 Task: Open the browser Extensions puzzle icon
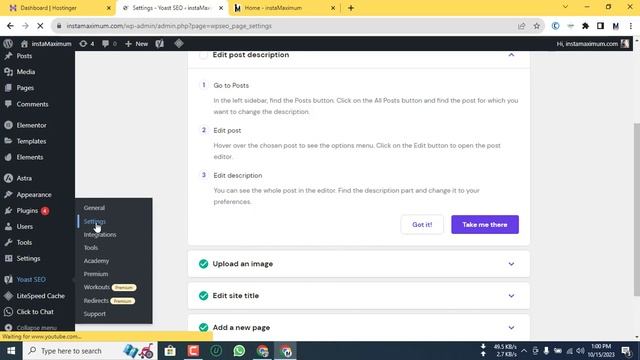point(585,26)
